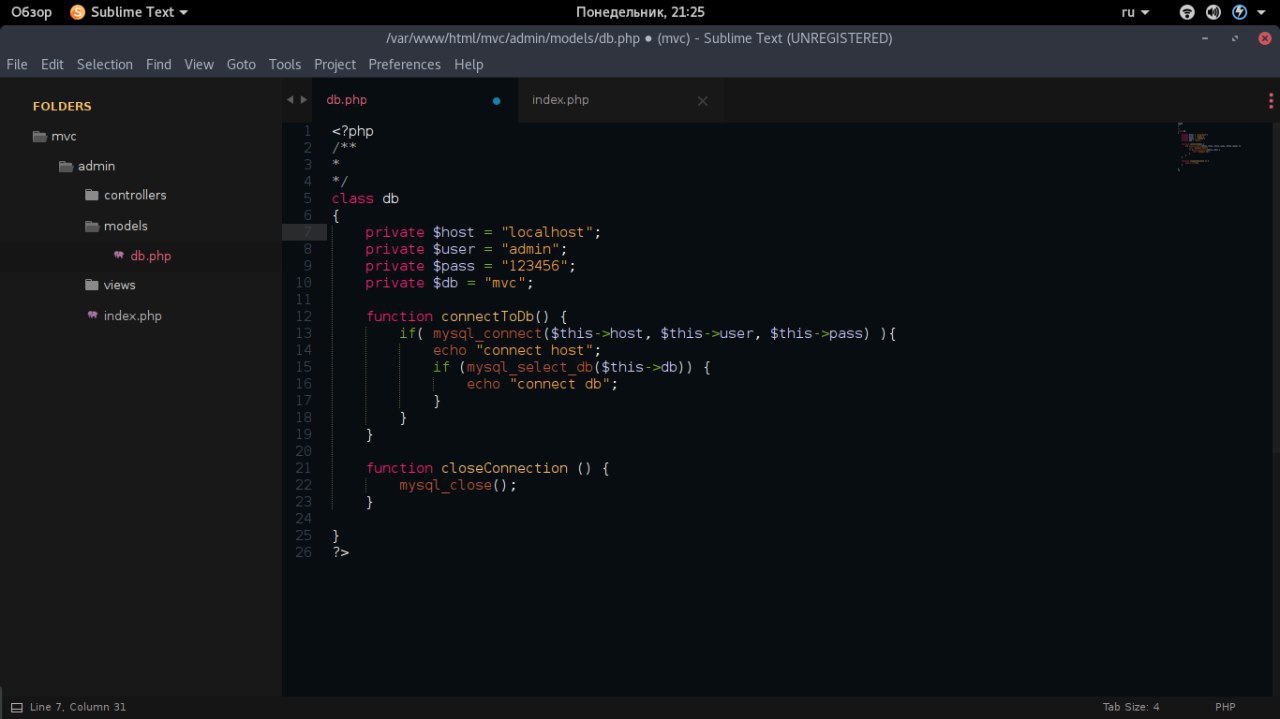Open the ru keyboard layout dropdown
Image resolution: width=1280 pixels, height=719 pixels.
(x=1134, y=12)
